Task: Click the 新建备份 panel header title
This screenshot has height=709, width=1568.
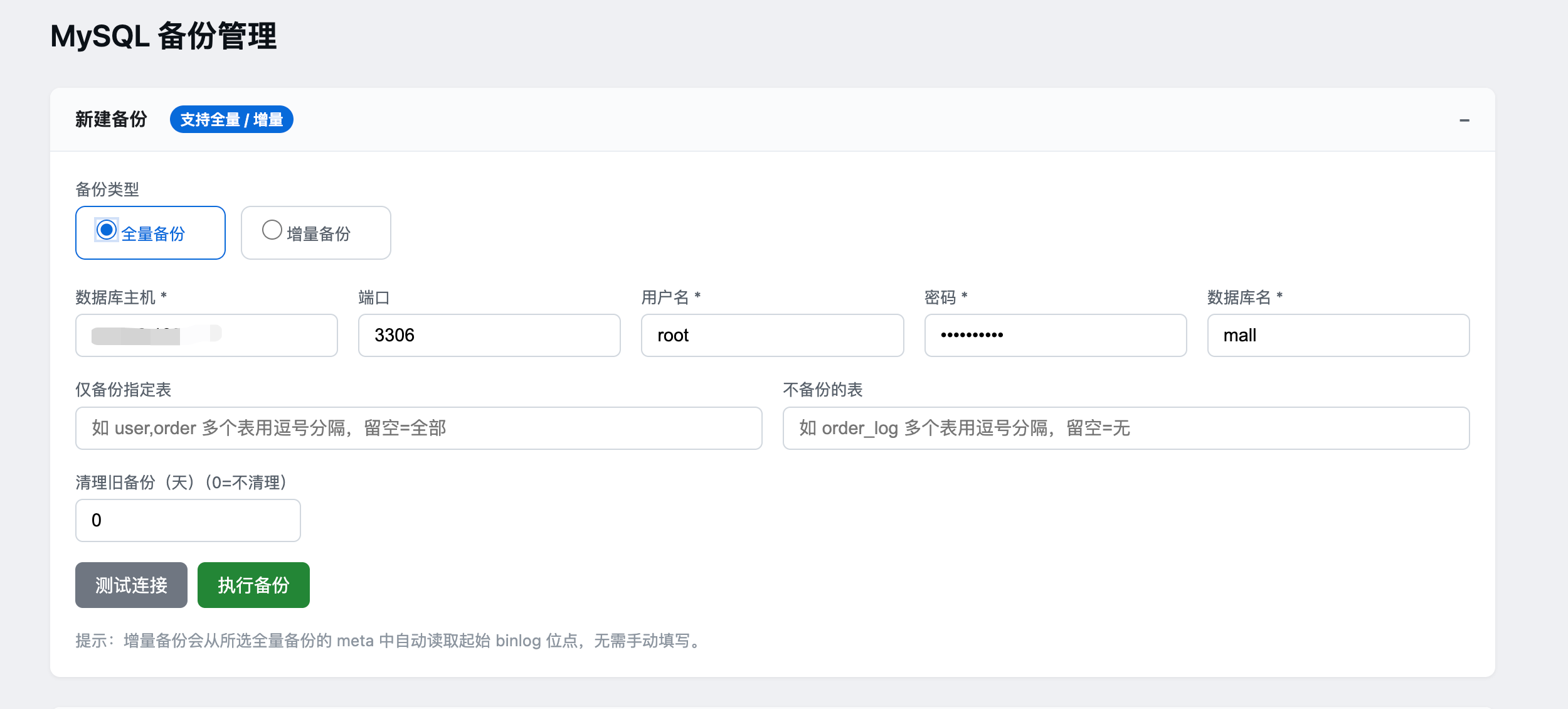Action: (x=111, y=119)
